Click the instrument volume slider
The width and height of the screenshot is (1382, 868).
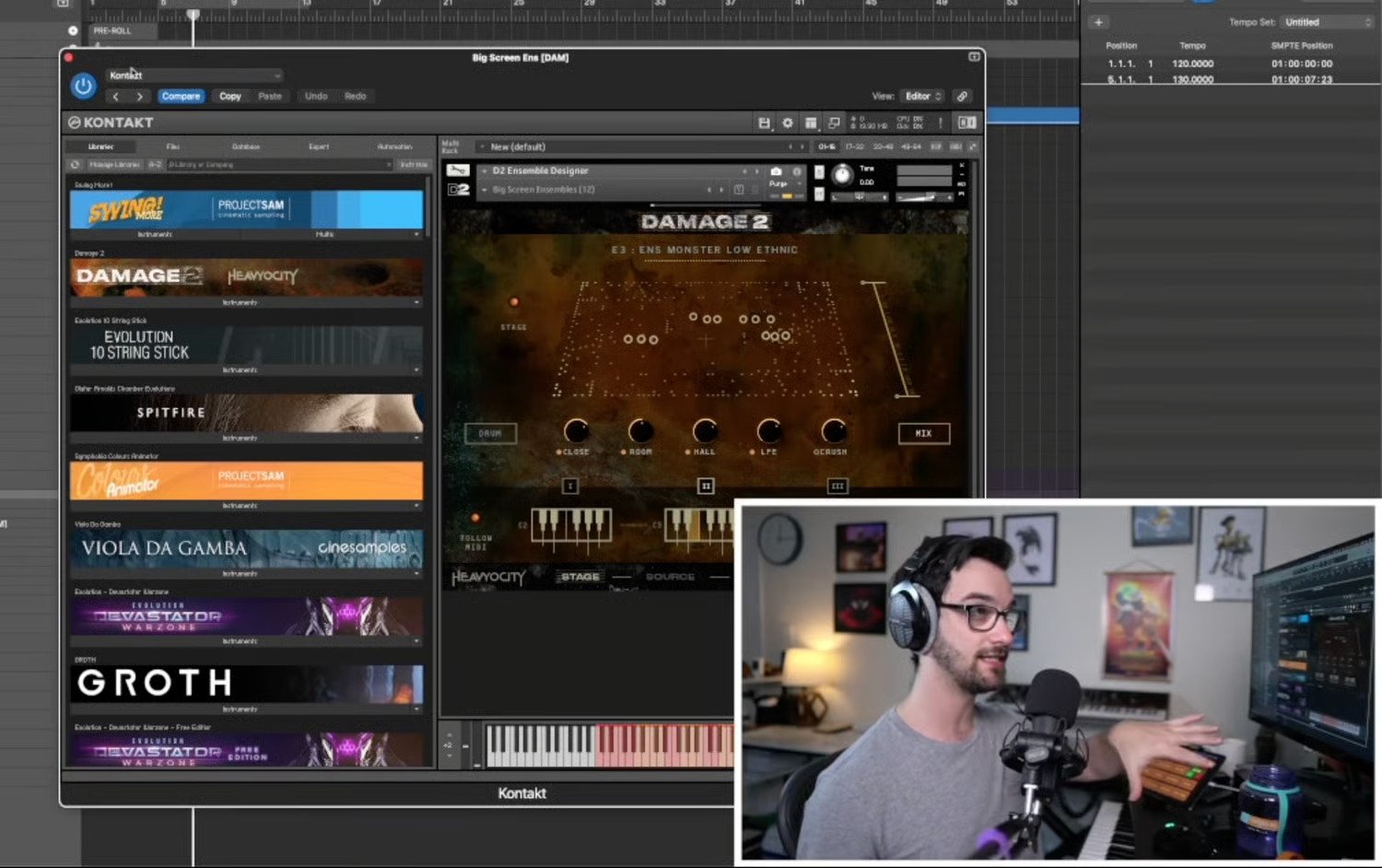(924, 196)
